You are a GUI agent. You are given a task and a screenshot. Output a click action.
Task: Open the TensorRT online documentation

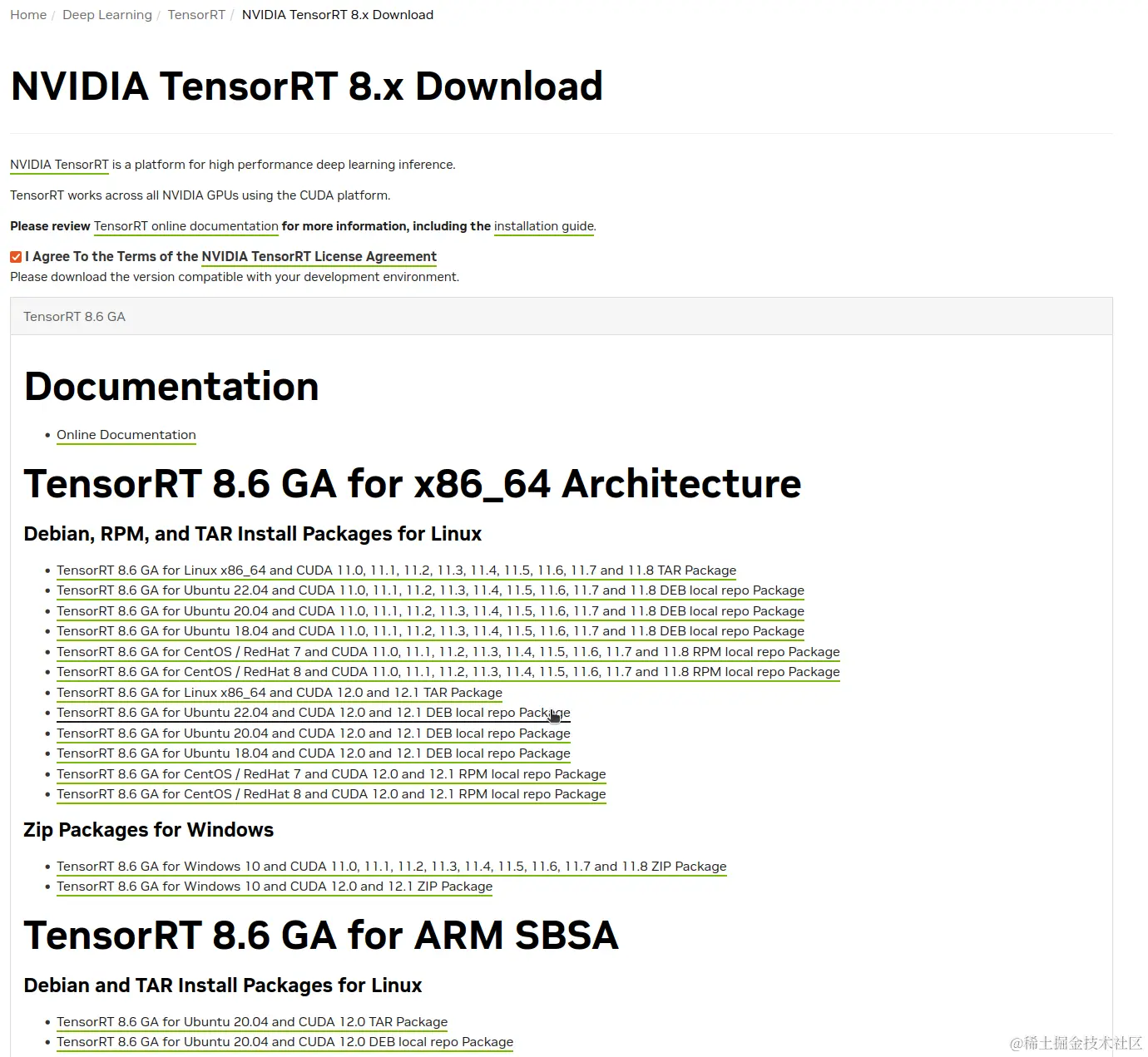[186, 226]
